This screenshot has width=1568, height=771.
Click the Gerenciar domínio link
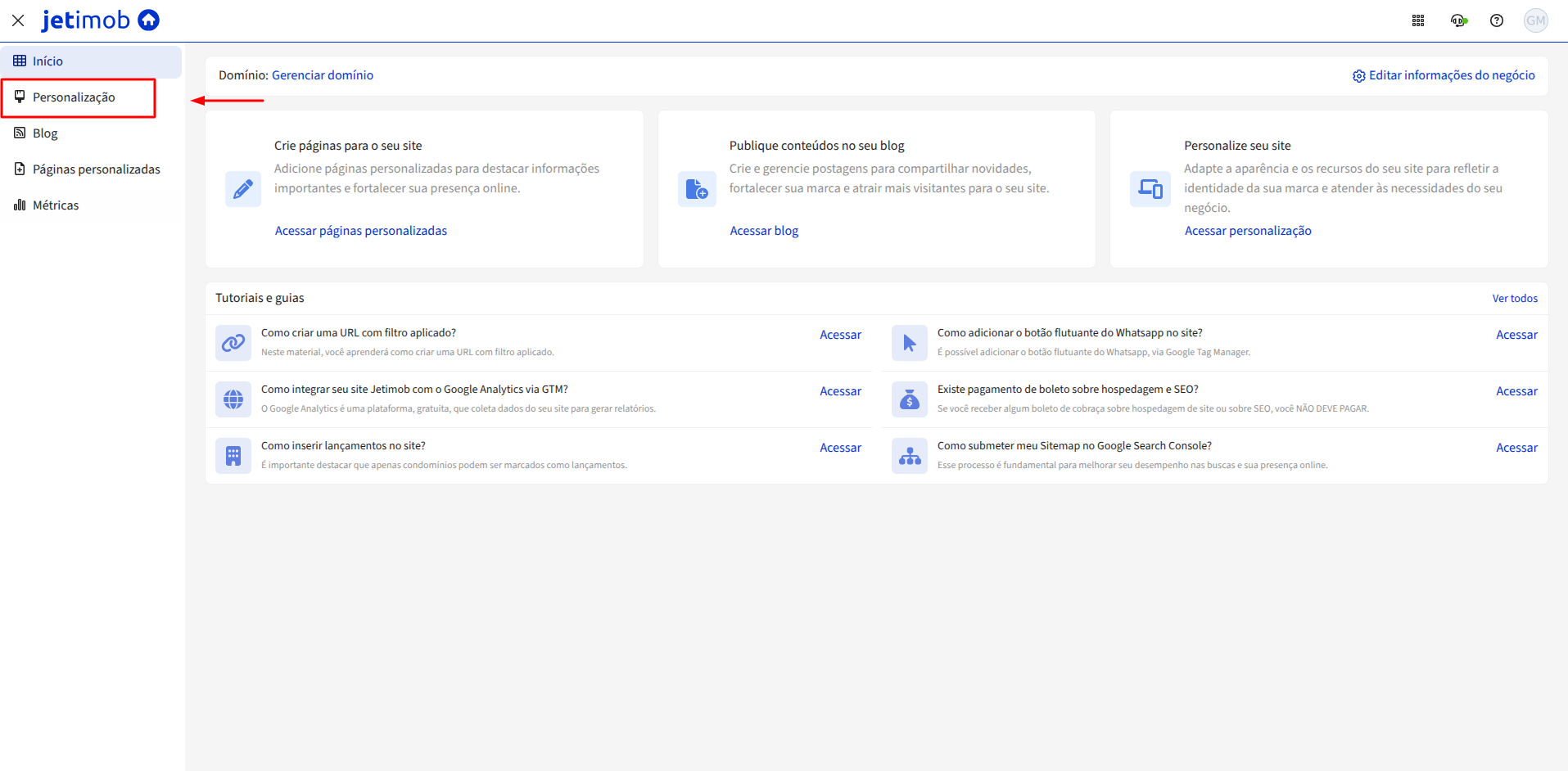323,75
